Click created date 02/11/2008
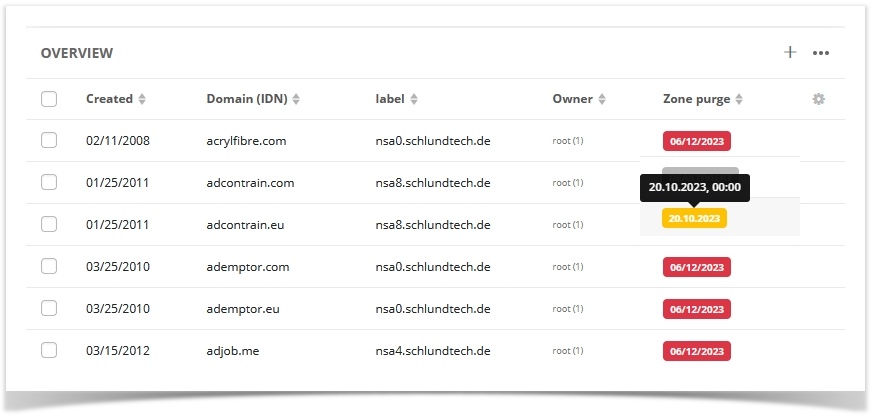This screenshot has width=879, height=420. (118, 141)
